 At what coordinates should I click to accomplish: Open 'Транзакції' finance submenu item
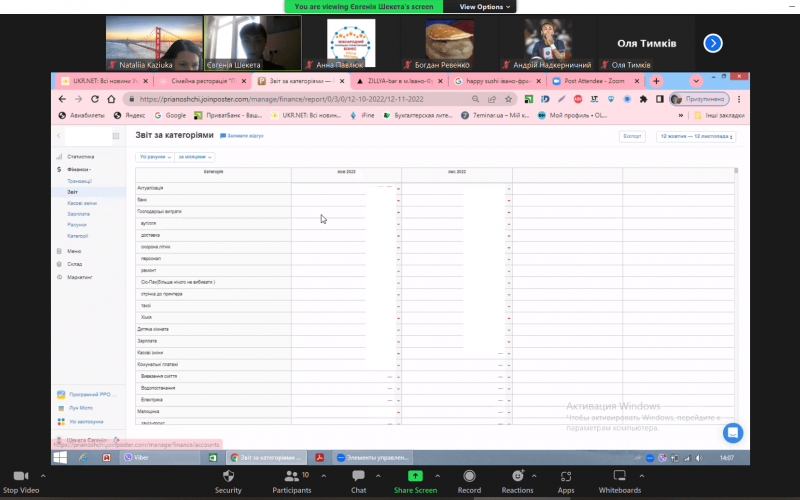coord(80,181)
